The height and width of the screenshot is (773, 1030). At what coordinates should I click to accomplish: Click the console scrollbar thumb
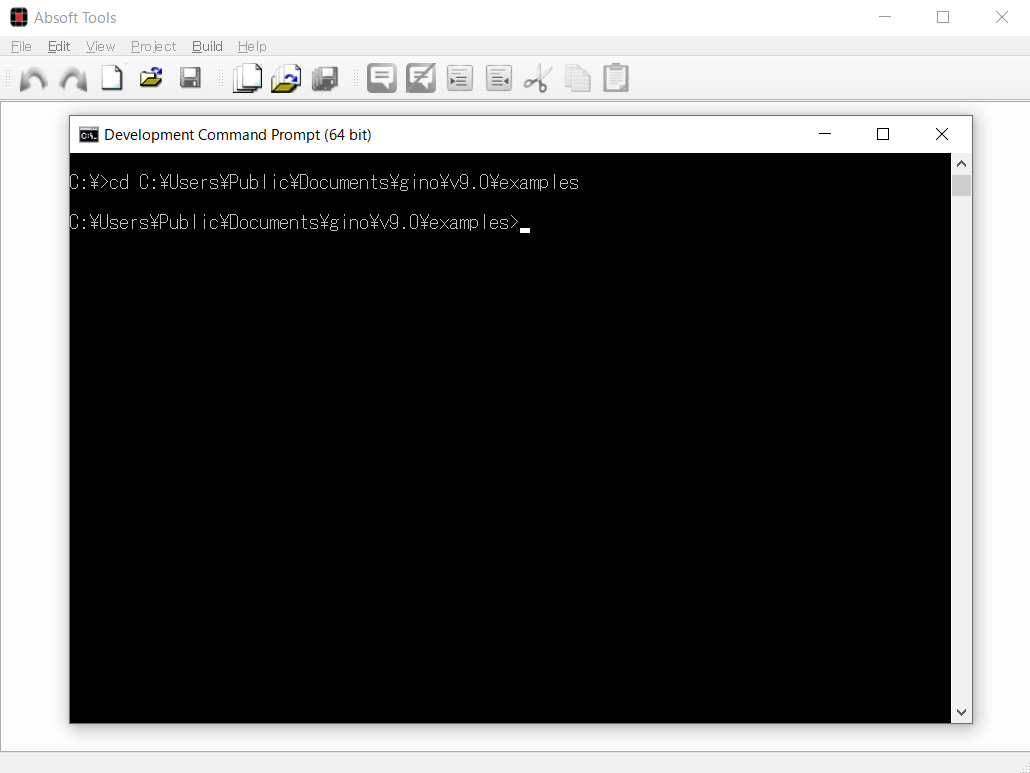962,185
